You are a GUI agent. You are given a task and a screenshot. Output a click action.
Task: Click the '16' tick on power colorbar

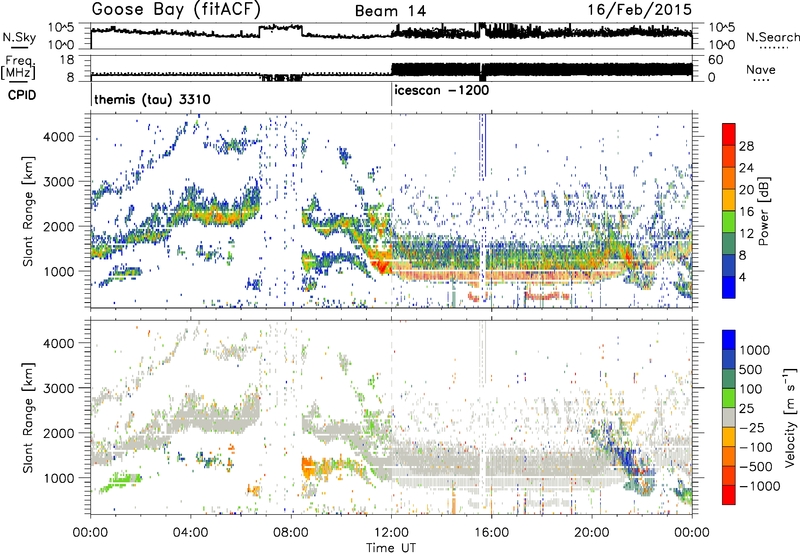click(x=746, y=212)
